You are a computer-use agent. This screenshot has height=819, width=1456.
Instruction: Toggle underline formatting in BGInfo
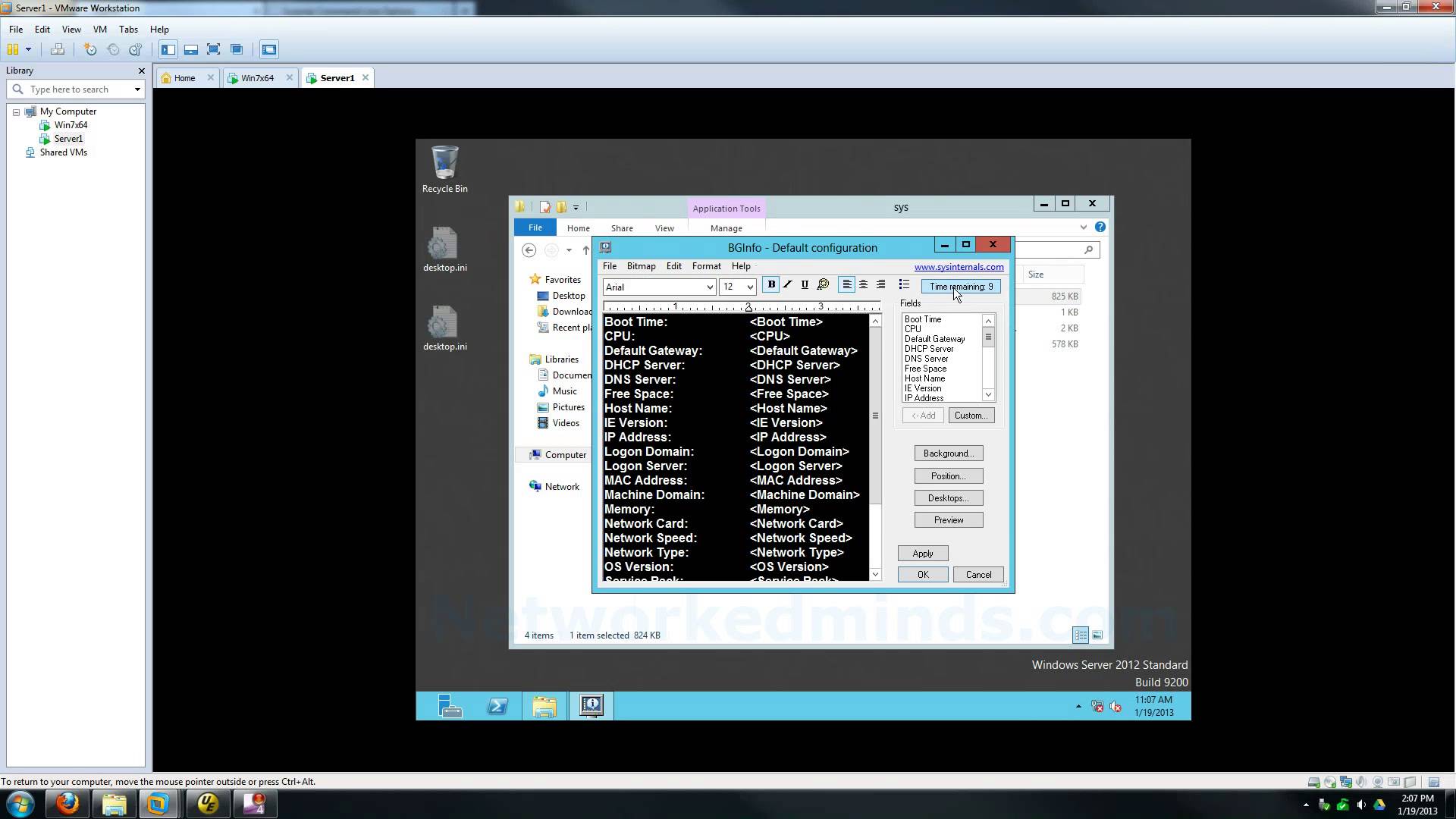(x=805, y=285)
